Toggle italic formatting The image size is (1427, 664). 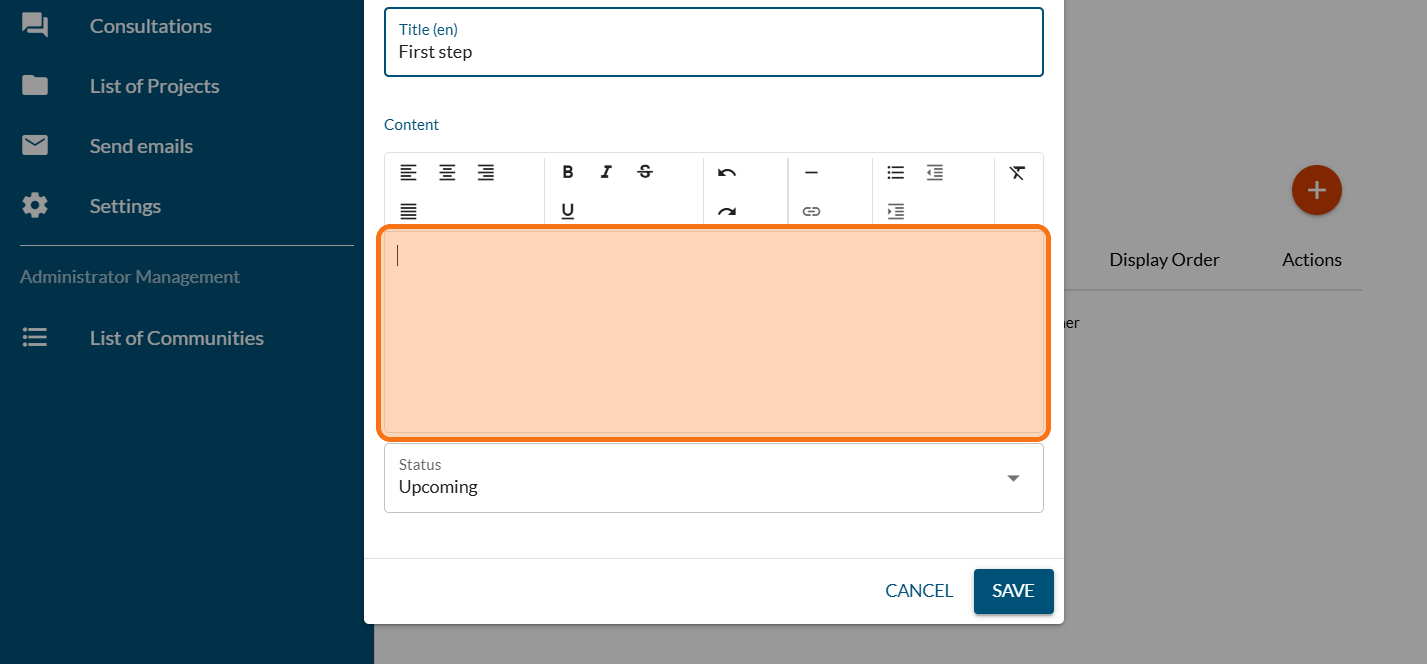(x=606, y=172)
